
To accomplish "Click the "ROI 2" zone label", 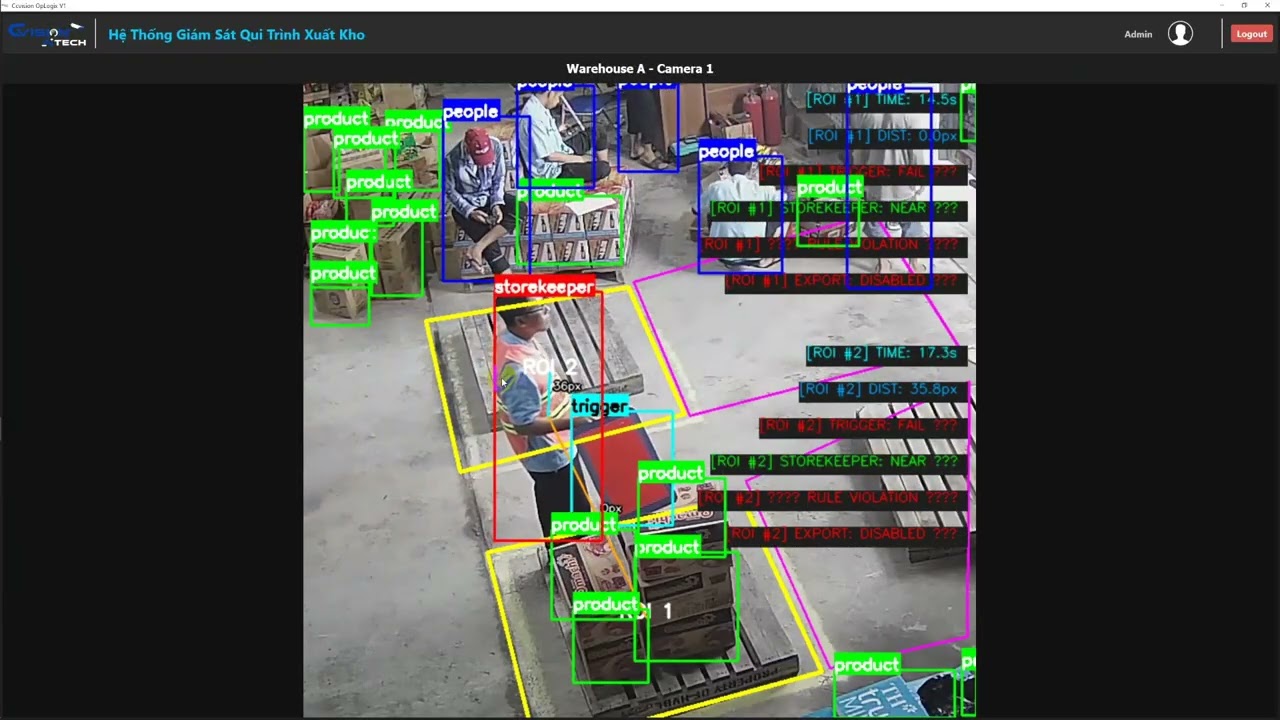I will pos(549,368).
